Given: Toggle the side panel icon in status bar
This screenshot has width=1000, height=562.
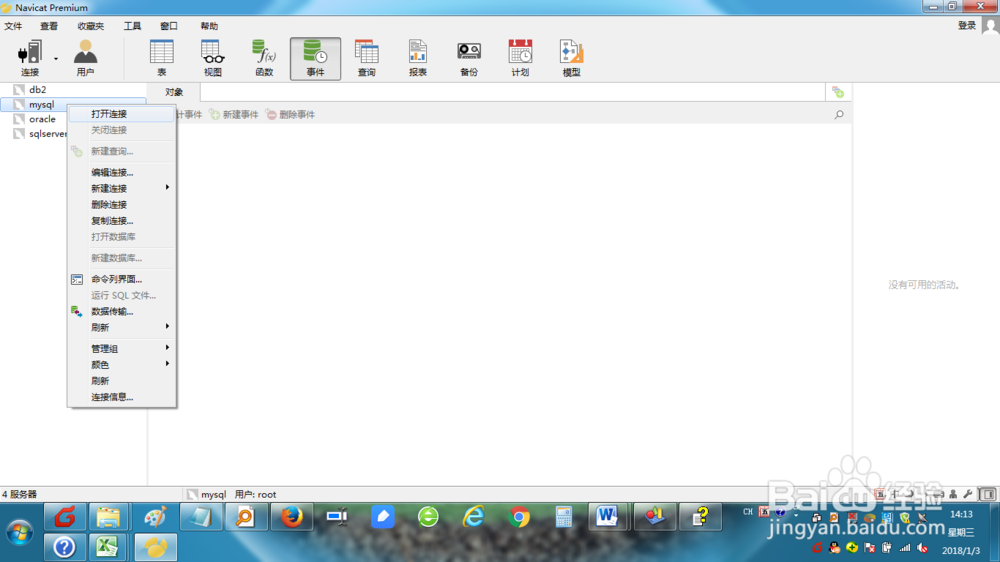Looking at the screenshot, I should [x=988, y=494].
